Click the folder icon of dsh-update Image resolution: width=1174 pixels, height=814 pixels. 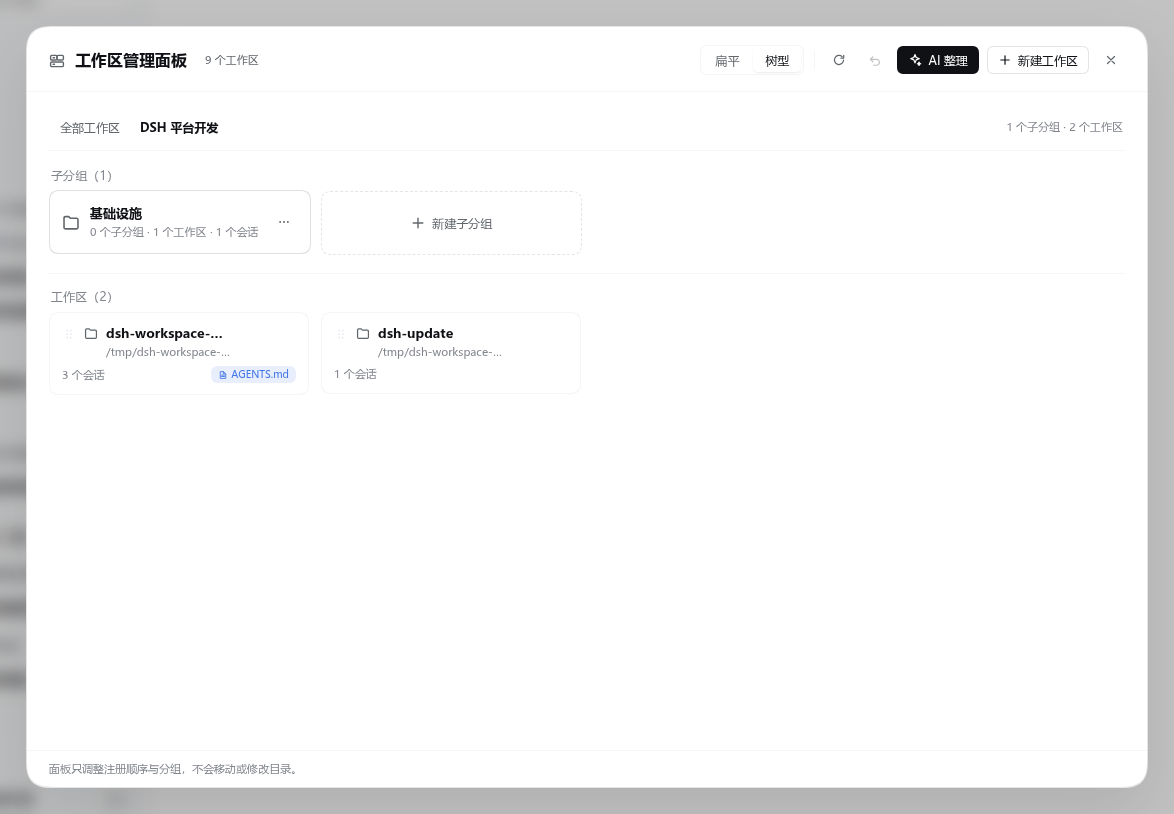pyautogui.click(x=363, y=333)
